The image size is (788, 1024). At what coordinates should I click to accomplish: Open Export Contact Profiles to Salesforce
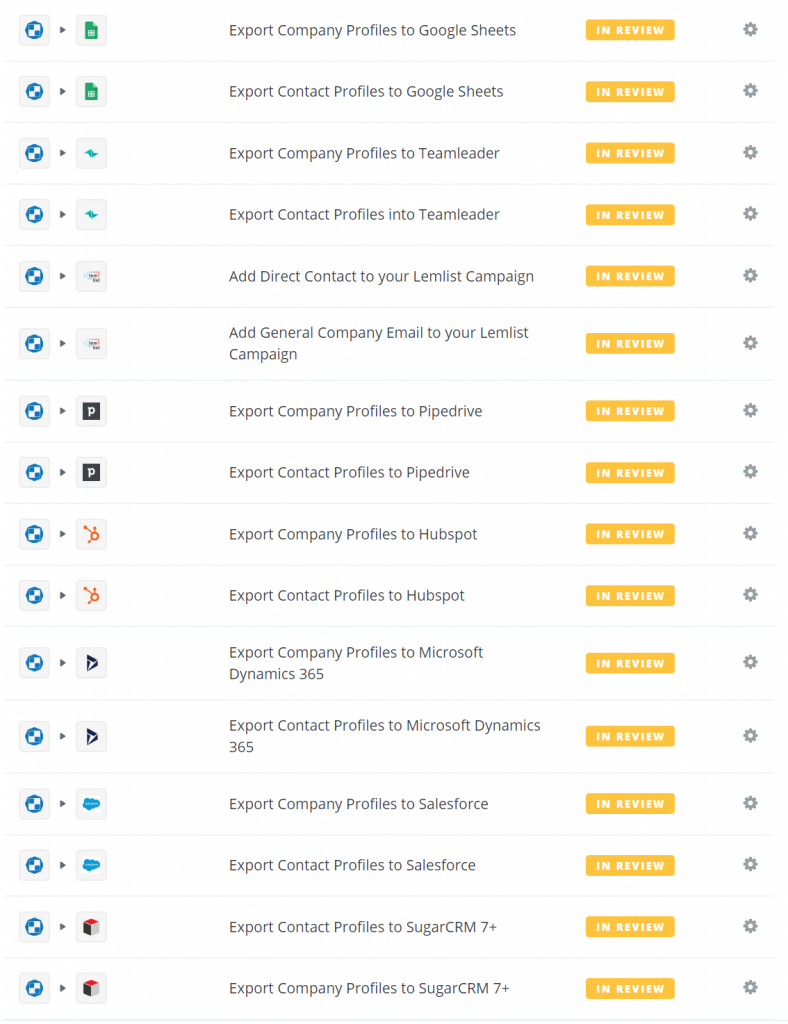[352, 865]
